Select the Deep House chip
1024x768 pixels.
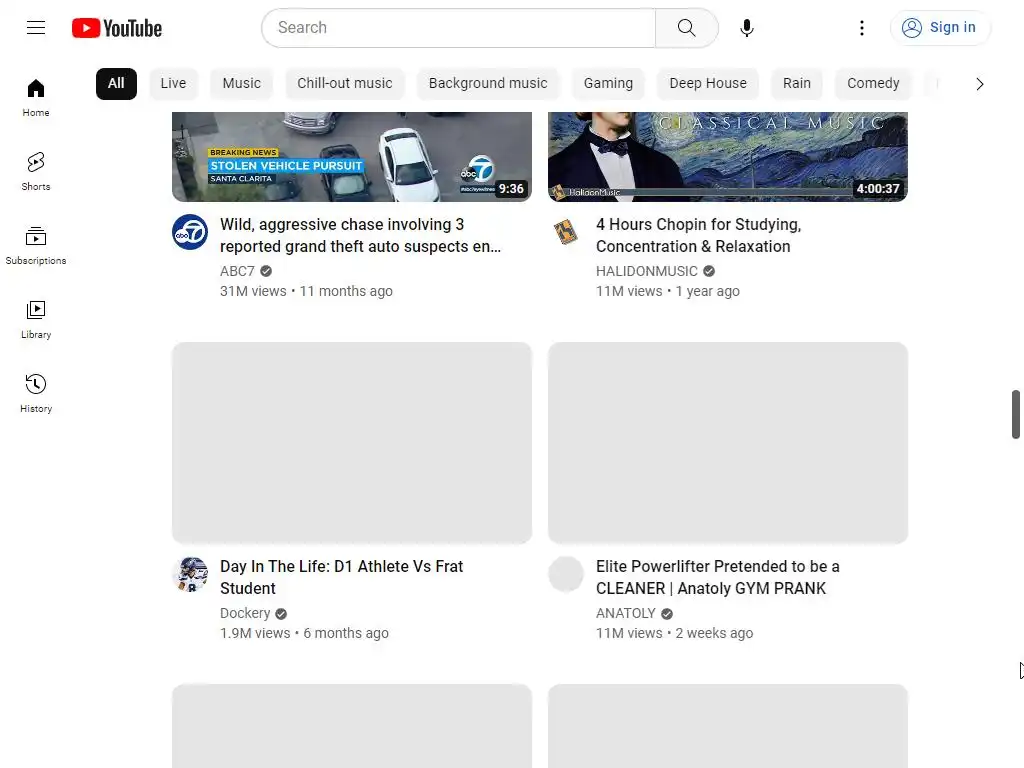pyautogui.click(x=708, y=84)
